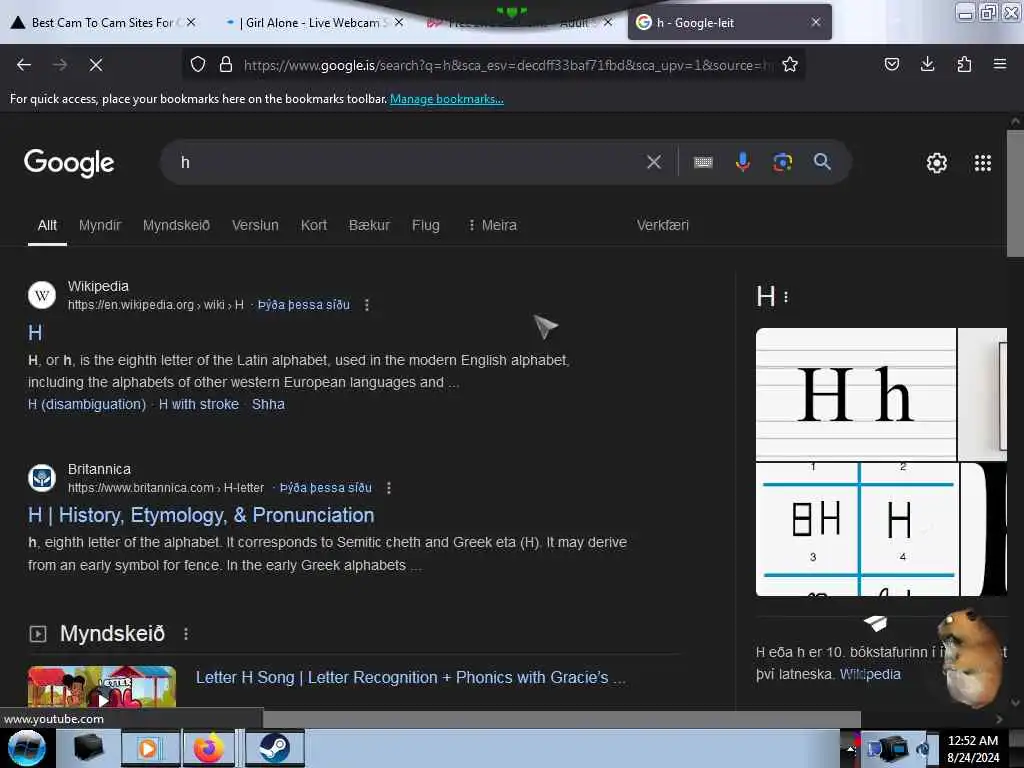Open the Verkfæri search tools

(x=662, y=225)
